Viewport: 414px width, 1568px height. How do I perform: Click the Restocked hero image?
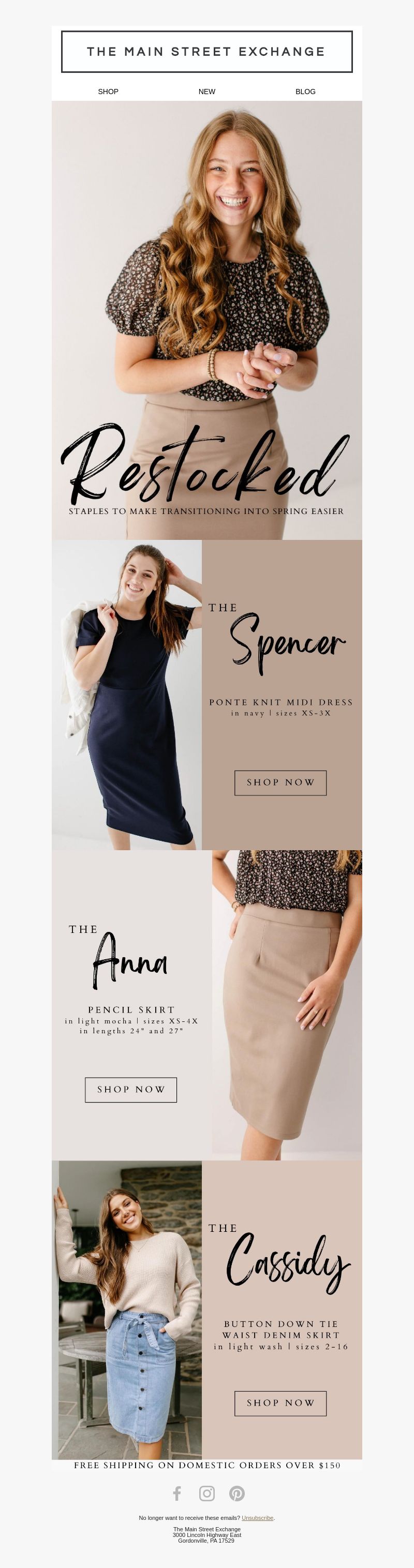pyautogui.click(x=207, y=320)
